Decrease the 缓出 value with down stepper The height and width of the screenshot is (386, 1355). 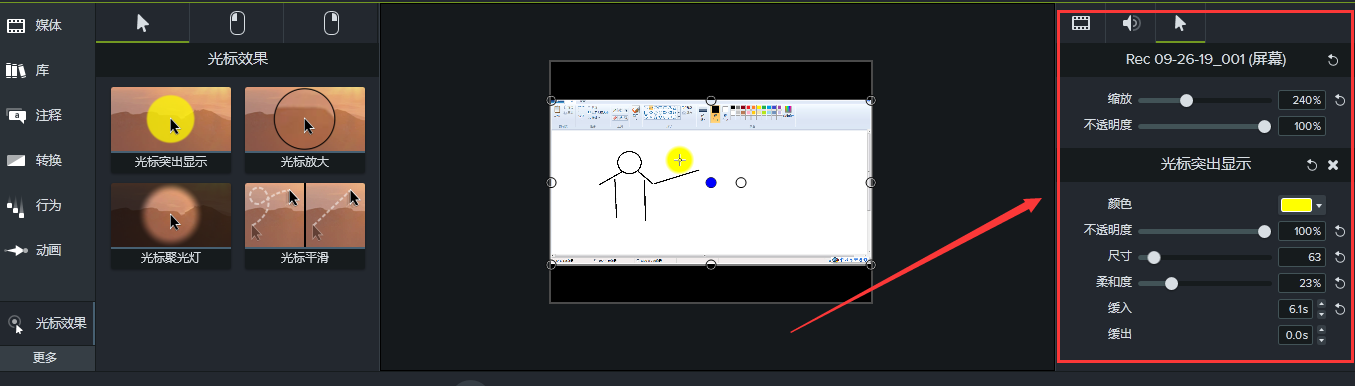coord(1322,340)
